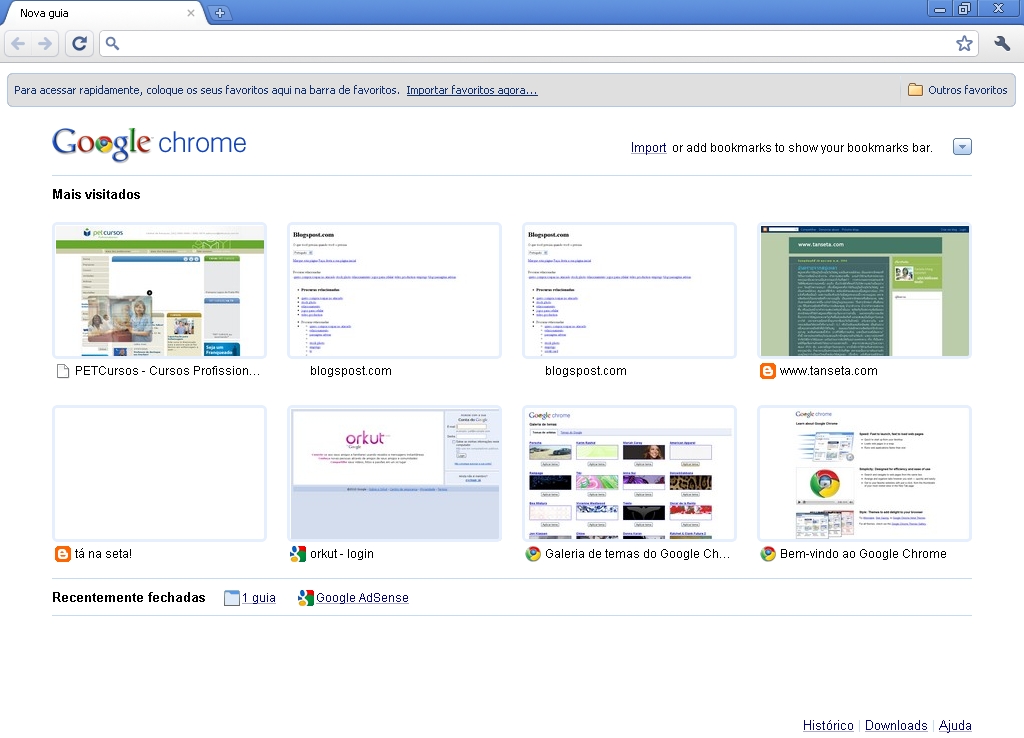Restore down the Chrome window
The width and height of the screenshot is (1024, 738).
[964, 9]
